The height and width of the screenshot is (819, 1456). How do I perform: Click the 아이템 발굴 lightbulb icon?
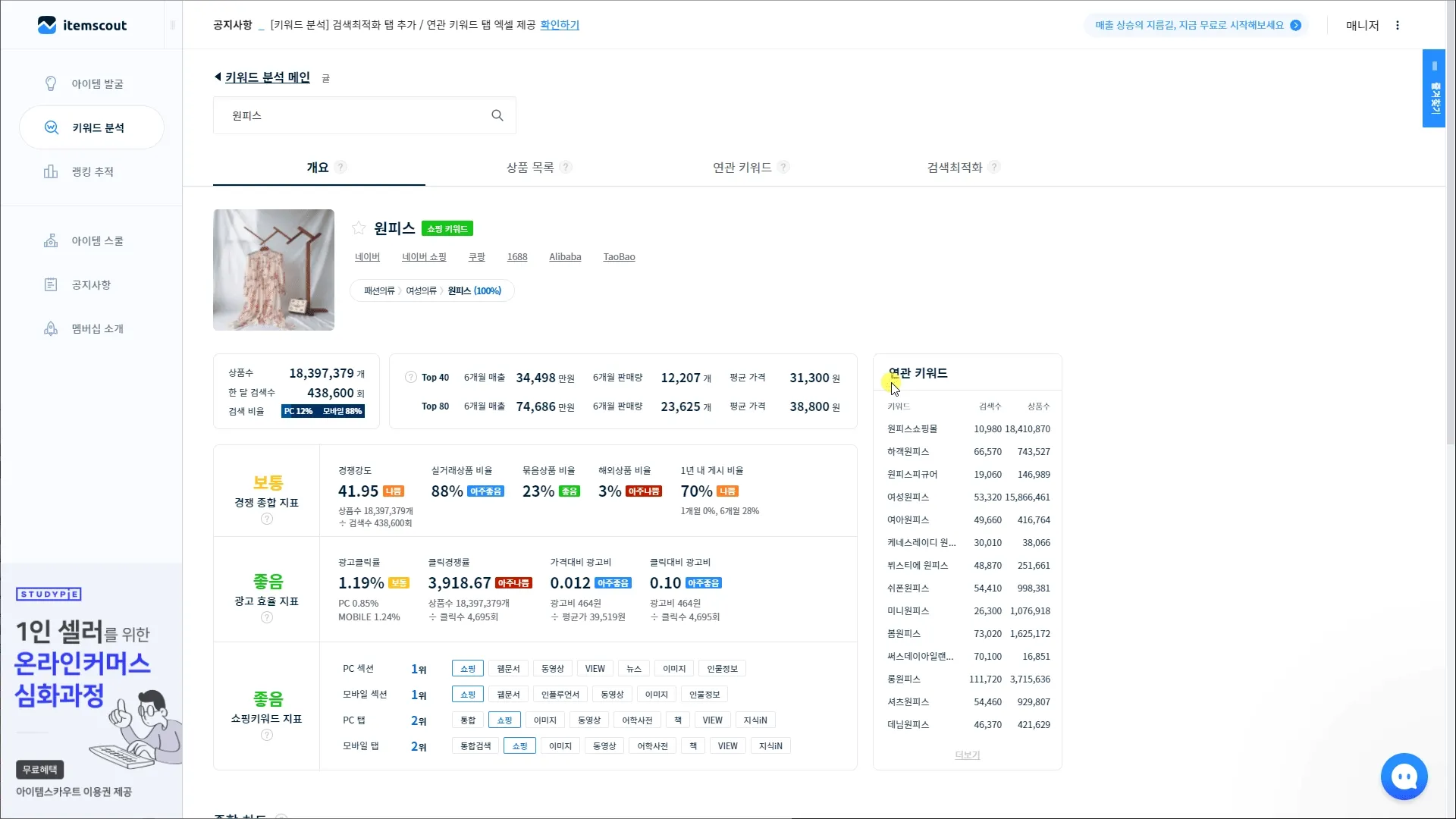pyautogui.click(x=51, y=83)
